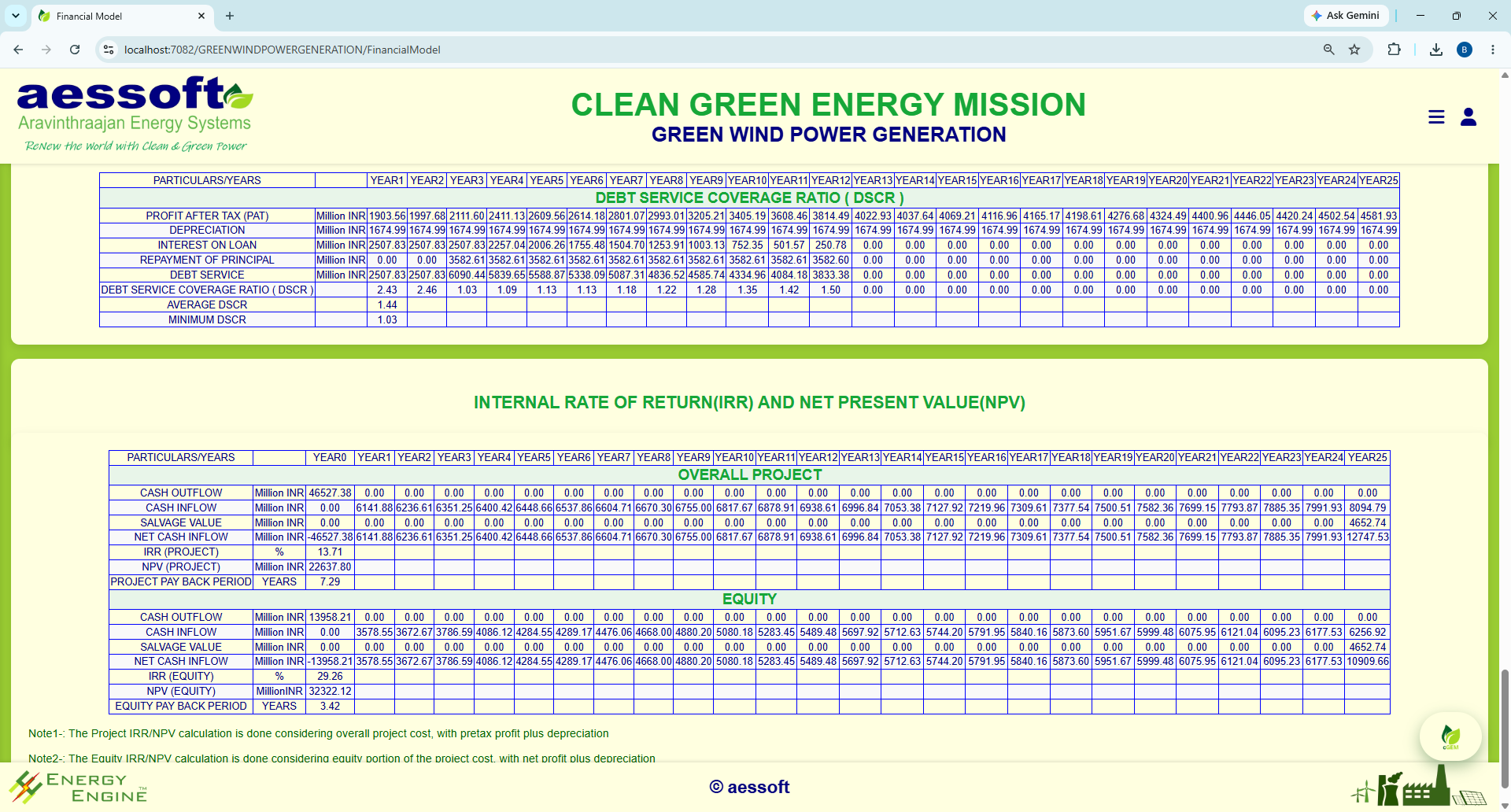Open the floating green leaf chat icon
Screen dimensions: 1511x812
pyautogui.click(x=1450, y=736)
